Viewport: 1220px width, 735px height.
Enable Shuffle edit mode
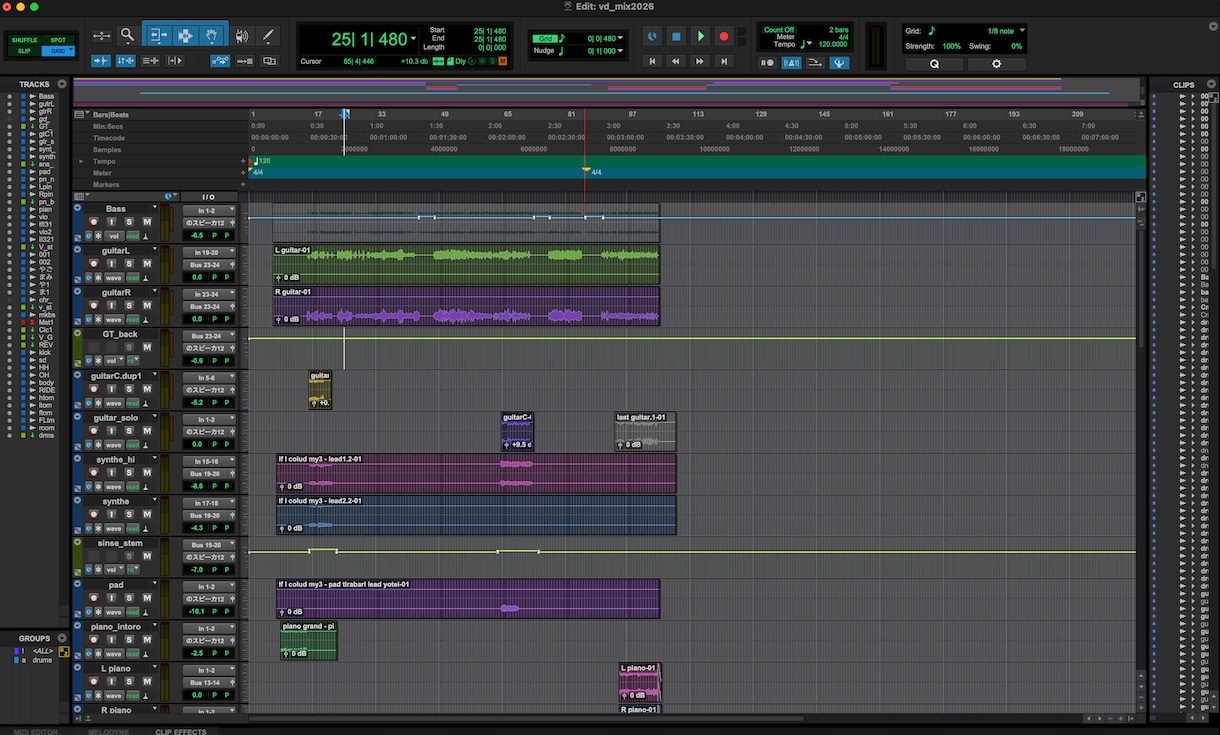click(25, 40)
